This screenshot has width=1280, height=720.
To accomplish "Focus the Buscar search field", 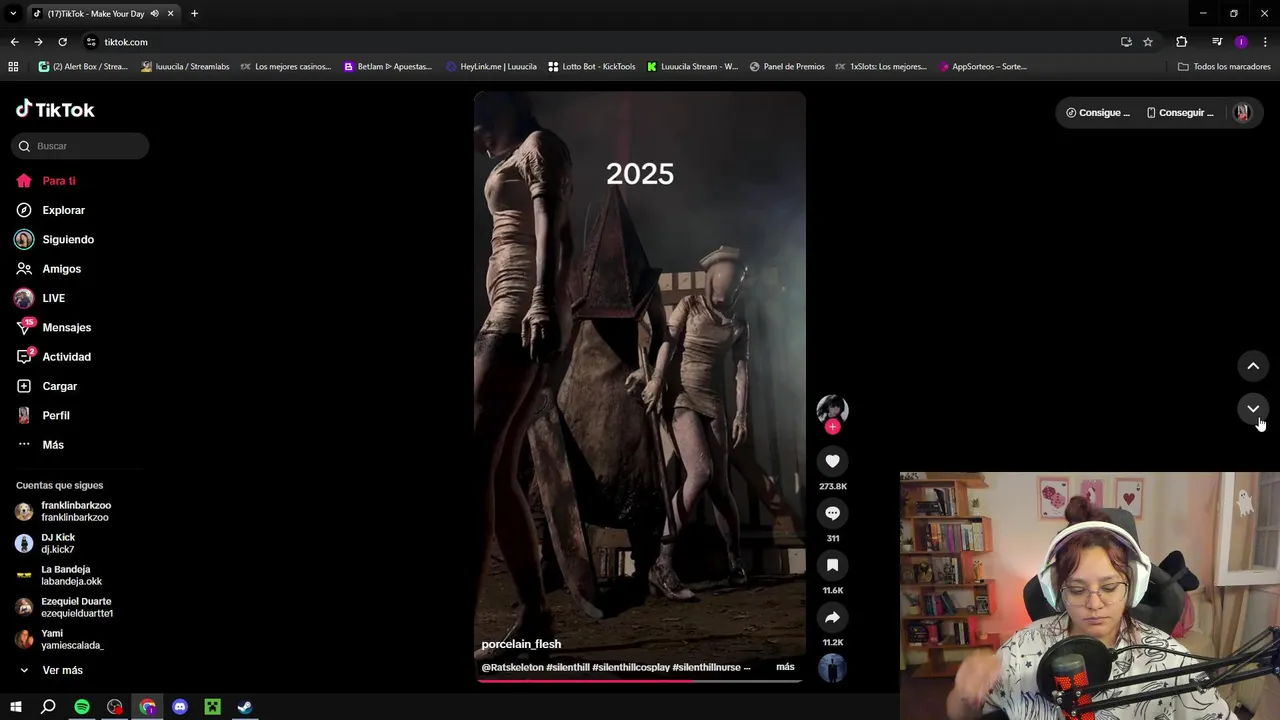I will click(80, 146).
